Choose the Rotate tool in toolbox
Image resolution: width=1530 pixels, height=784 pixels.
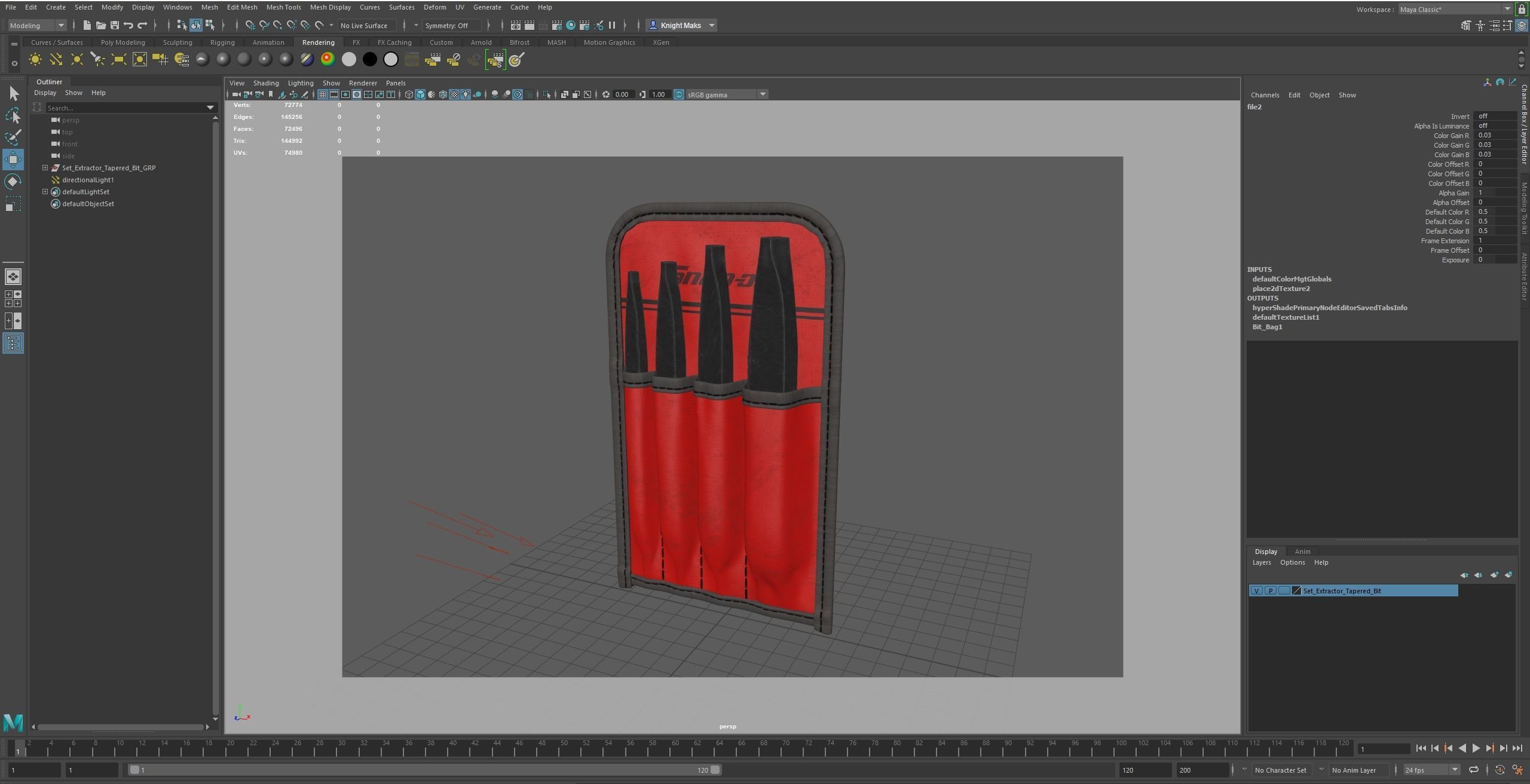pos(13,181)
